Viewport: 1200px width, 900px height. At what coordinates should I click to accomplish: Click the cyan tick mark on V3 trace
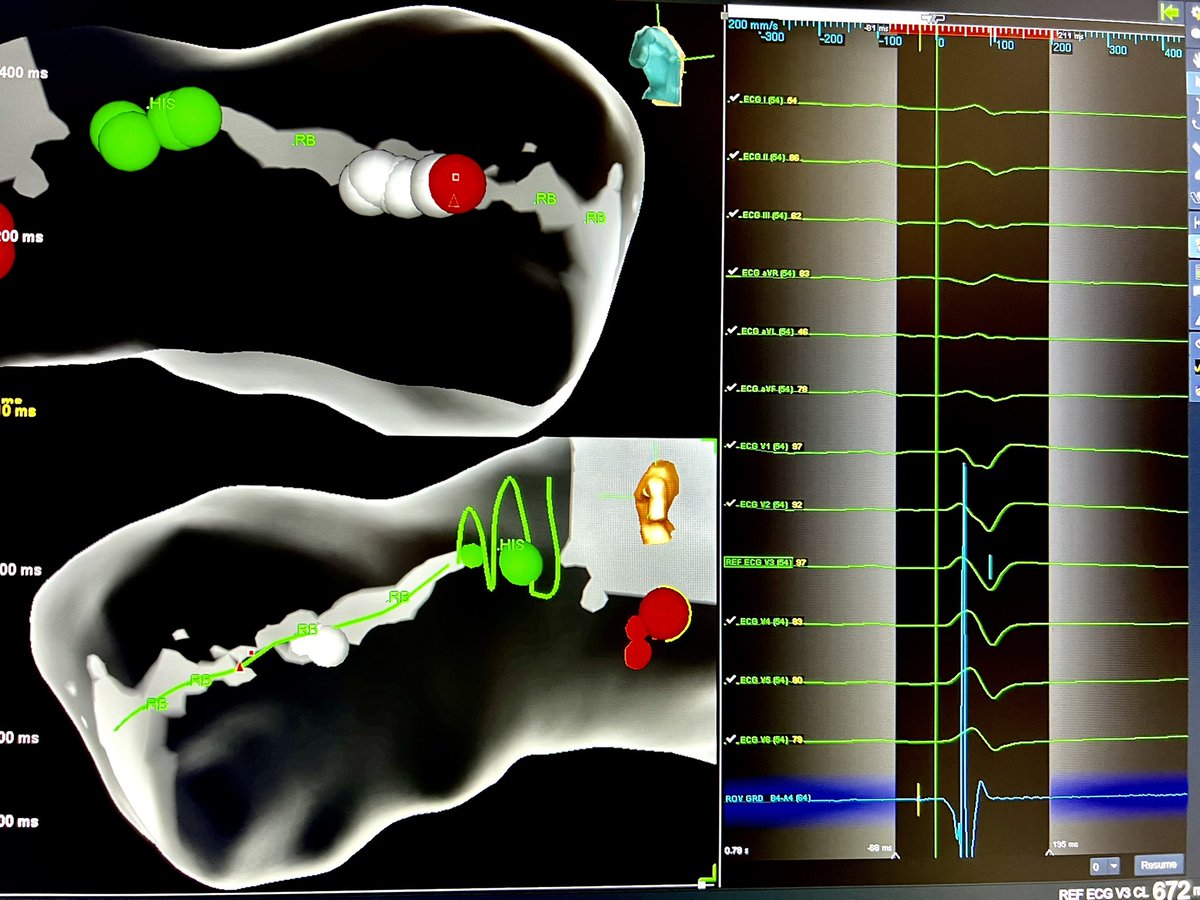pyautogui.click(x=990, y=567)
